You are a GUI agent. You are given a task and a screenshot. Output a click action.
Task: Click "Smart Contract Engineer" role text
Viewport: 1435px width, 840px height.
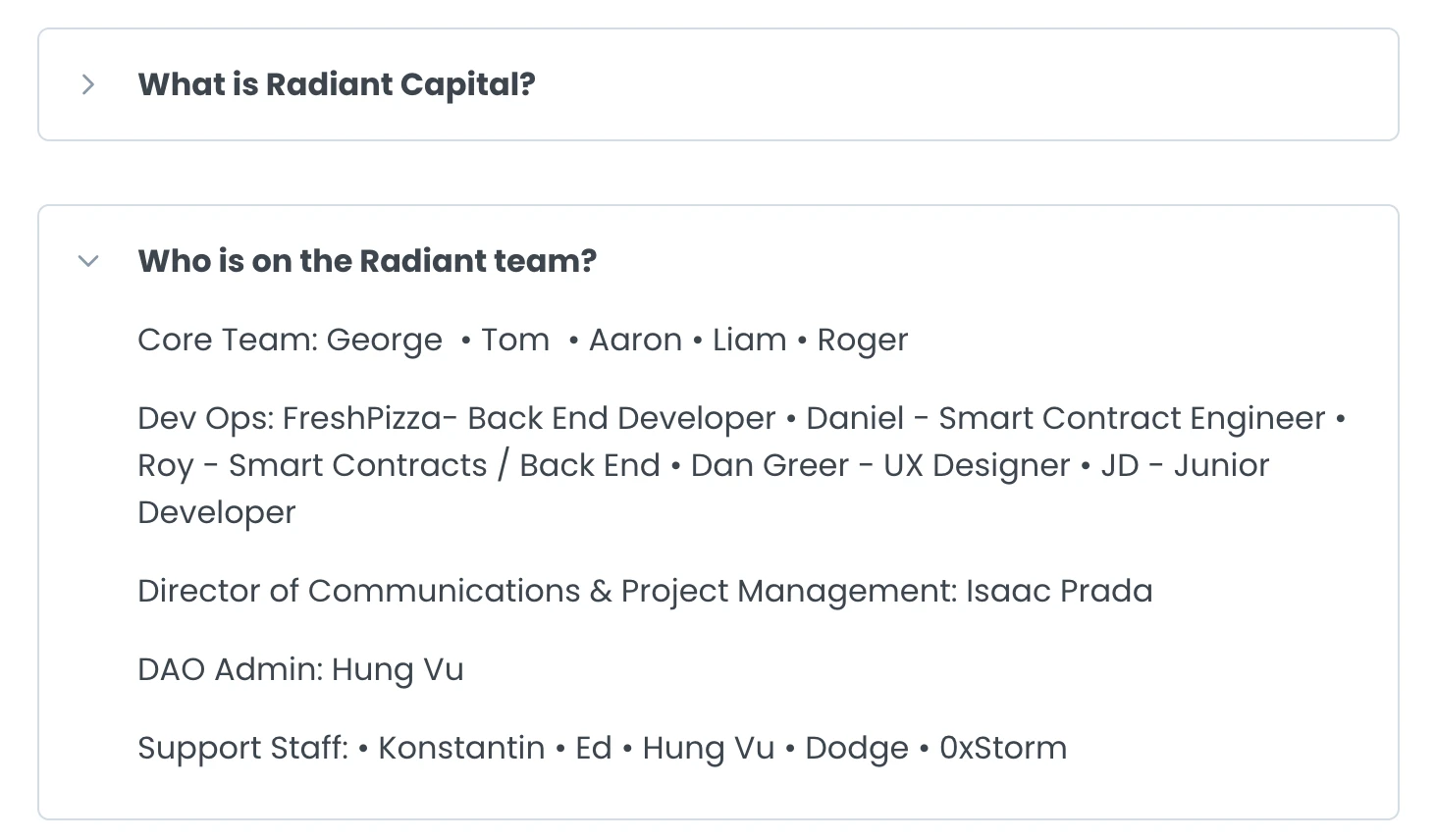1132,418
